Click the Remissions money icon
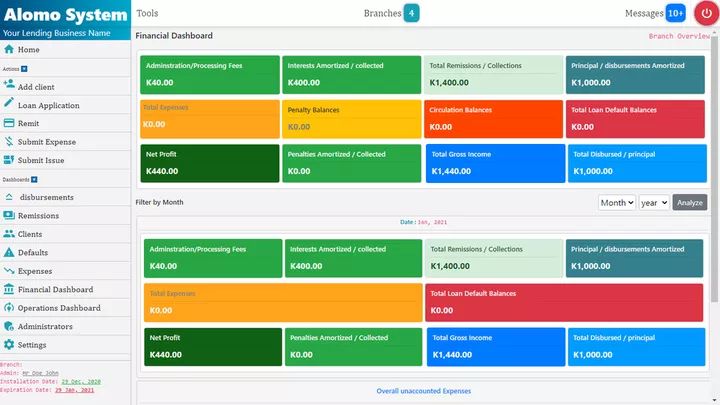 pos(9,215)
